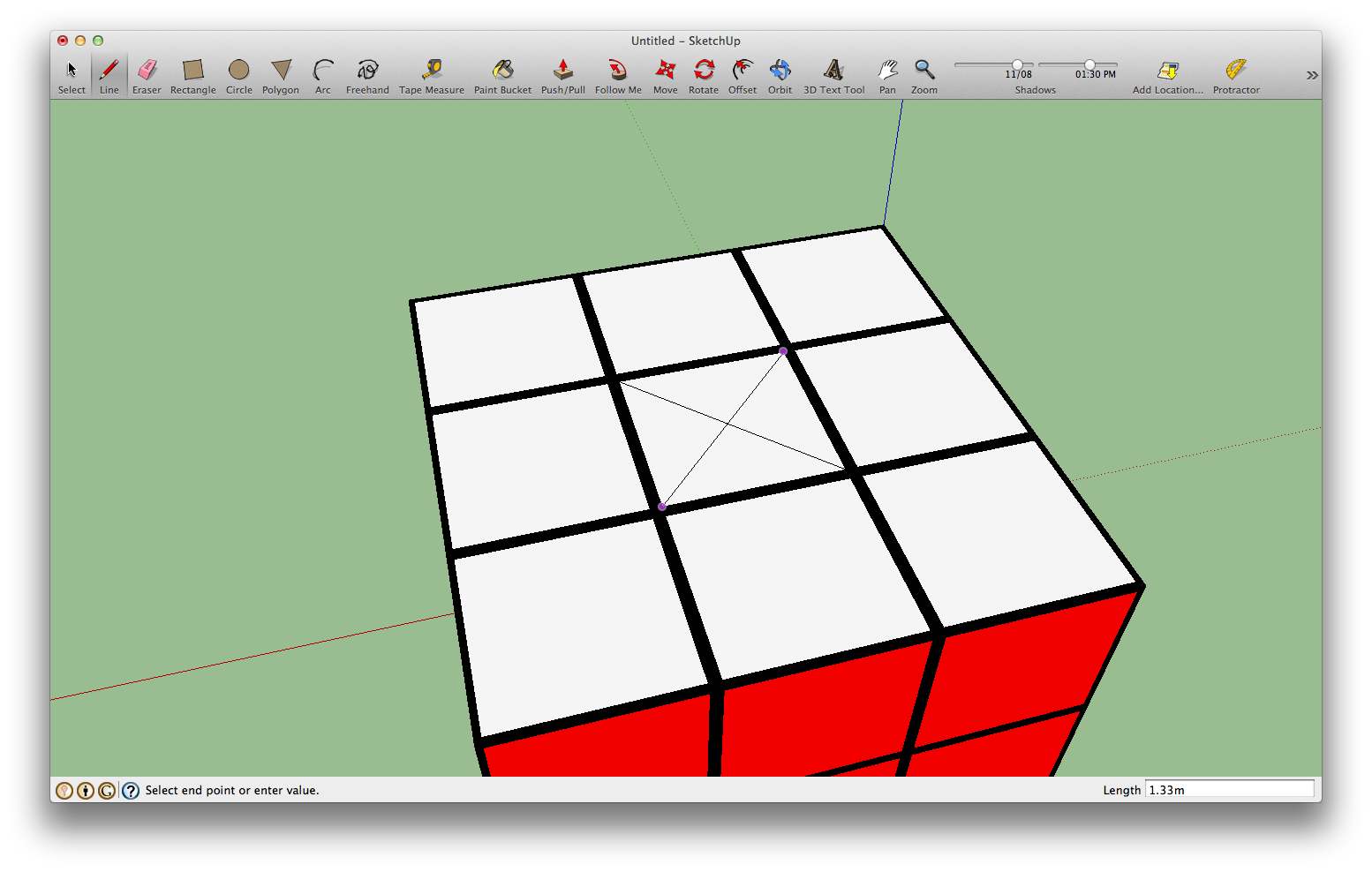Viewport: 1372px width, 872px height.
Task: Click the shadows date slider knob
Action: coord(1018,64)
